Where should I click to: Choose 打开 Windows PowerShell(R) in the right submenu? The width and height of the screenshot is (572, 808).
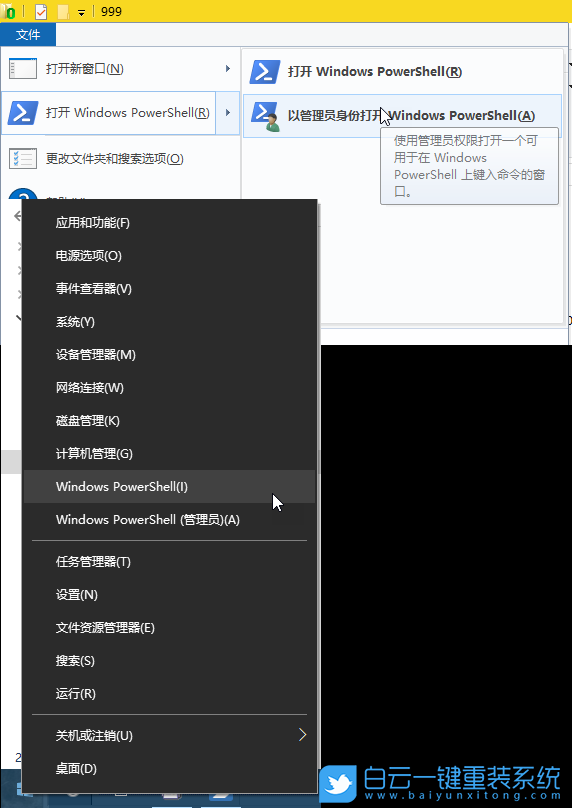(x=402, y=72)
